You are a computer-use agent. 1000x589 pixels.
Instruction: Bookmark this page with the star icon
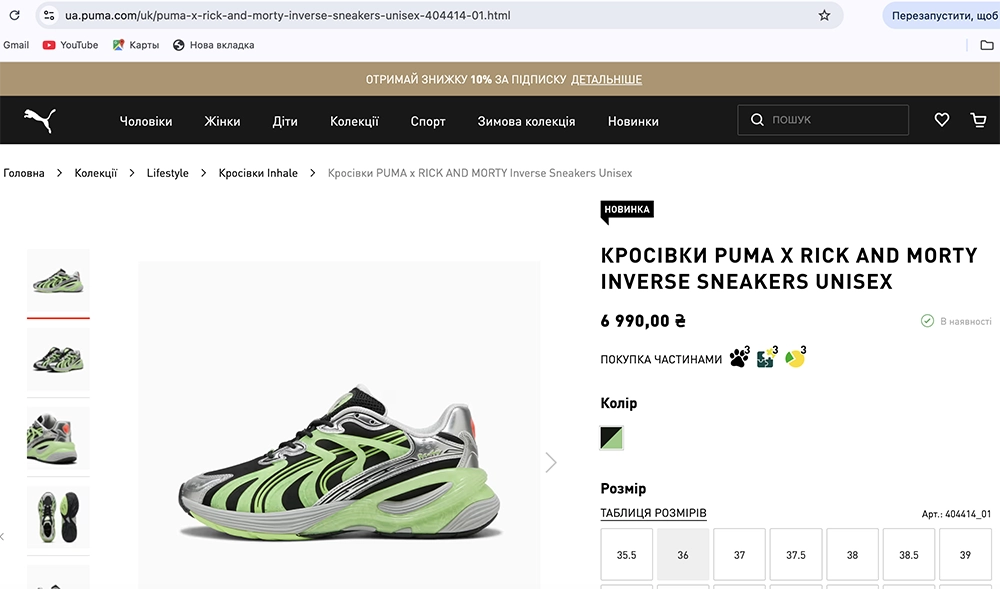(824, 16)
